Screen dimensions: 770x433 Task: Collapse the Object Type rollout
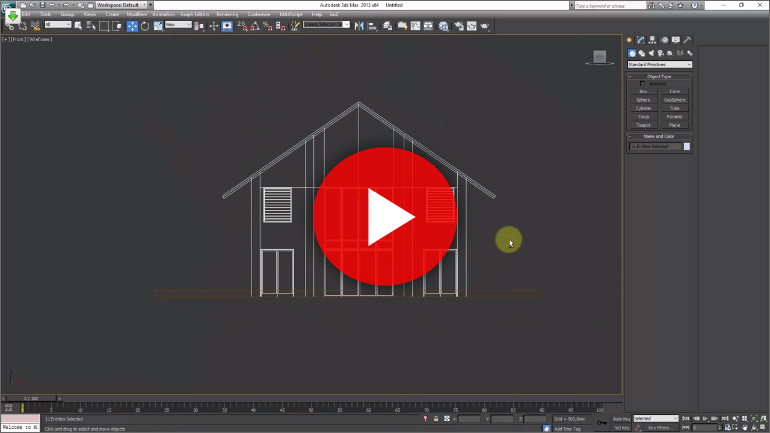coord(659,77)
